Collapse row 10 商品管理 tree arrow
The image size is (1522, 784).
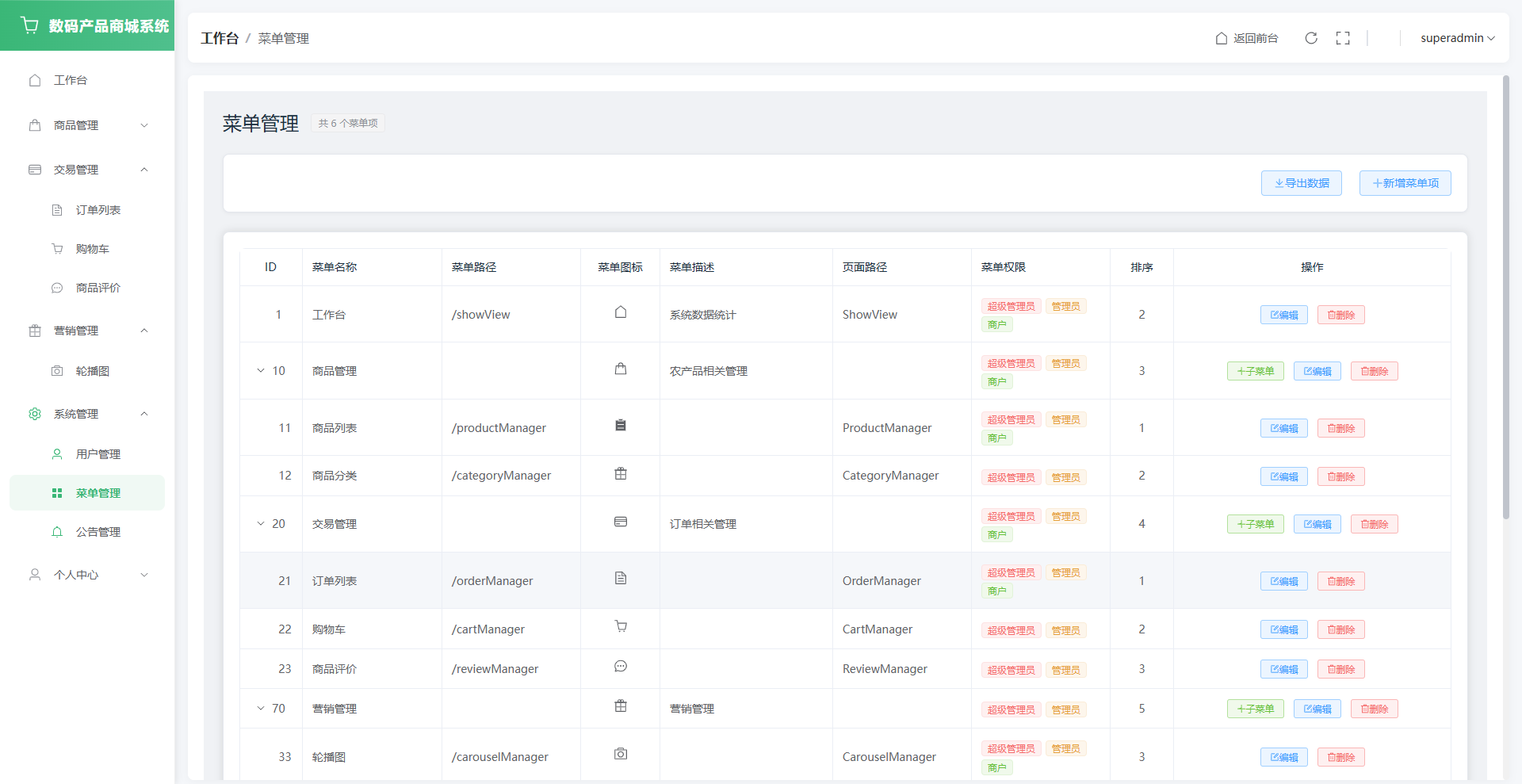261,371
